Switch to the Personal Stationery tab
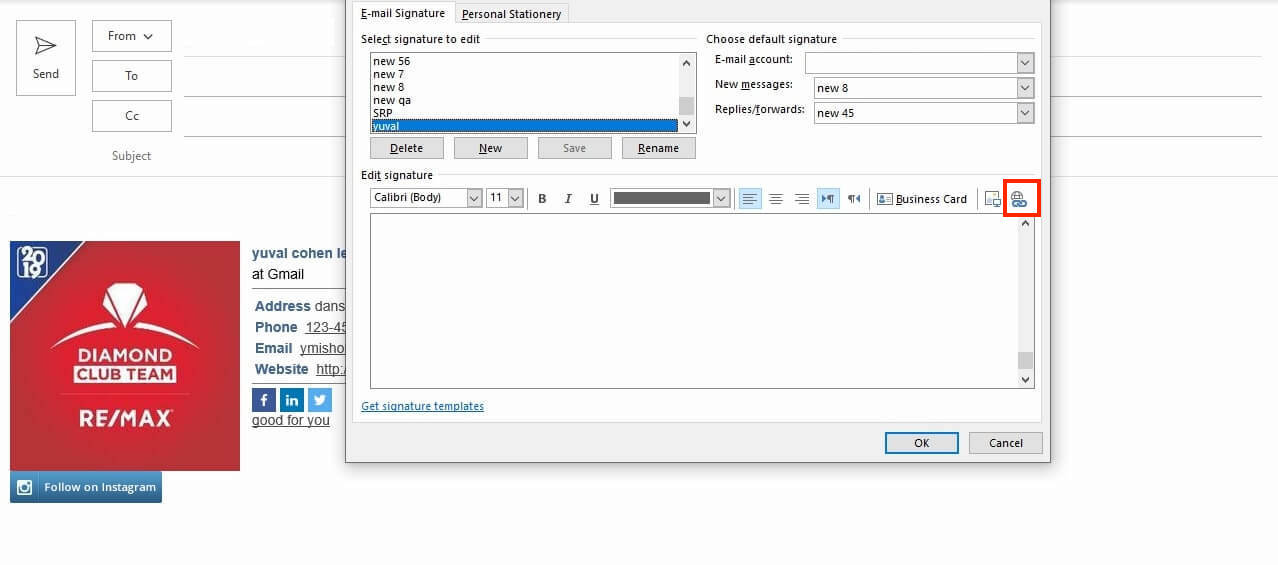The image size is (1278, 565). (512, 14)
